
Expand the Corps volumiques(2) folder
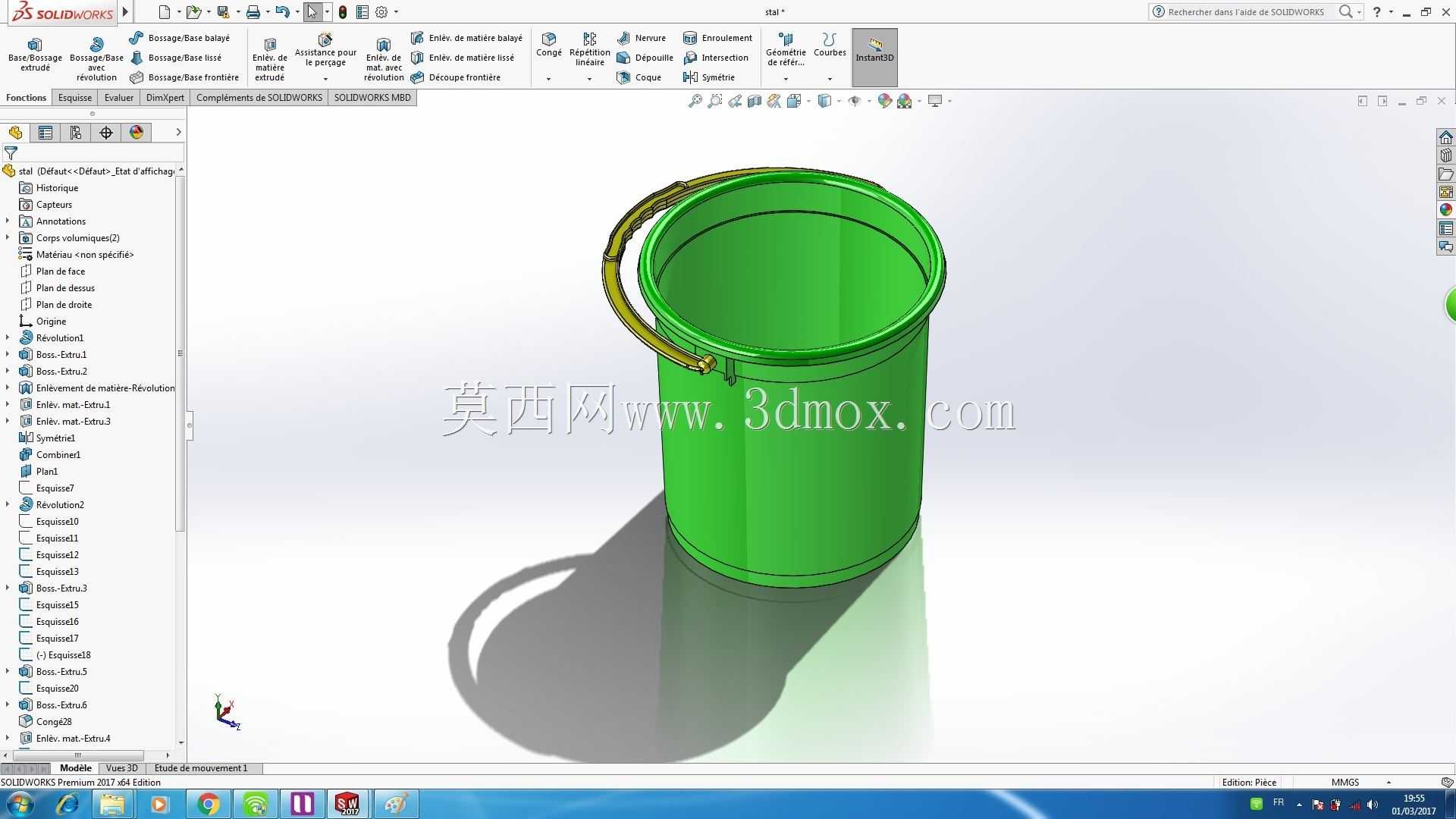(x=8, y=237)
